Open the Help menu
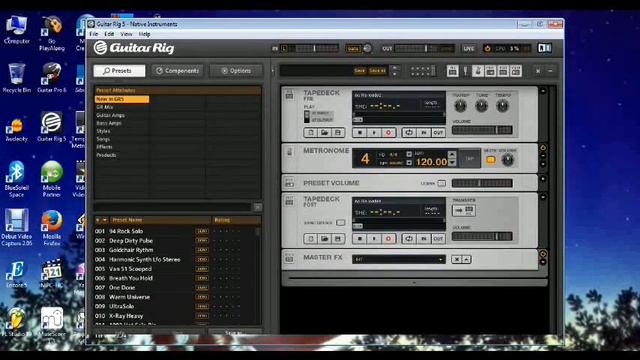Viewport: 640px width, 360px height. tap(144, 34)
